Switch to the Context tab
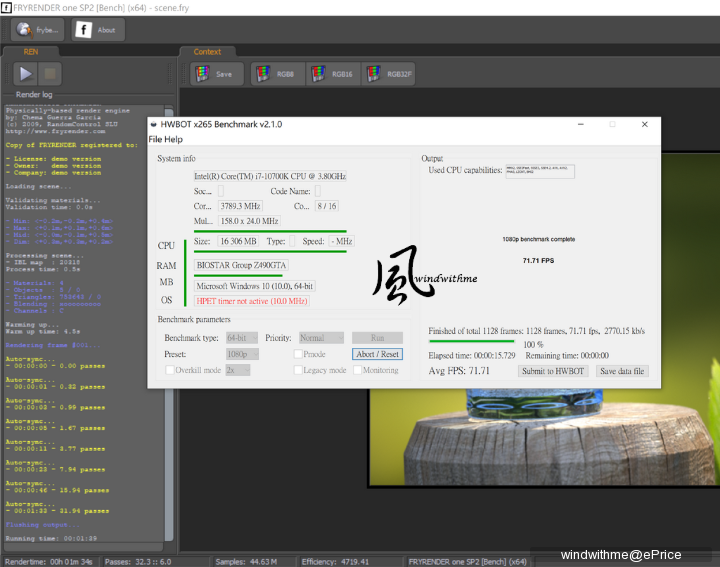Screen dimensions: 720x567 [207, 52]
